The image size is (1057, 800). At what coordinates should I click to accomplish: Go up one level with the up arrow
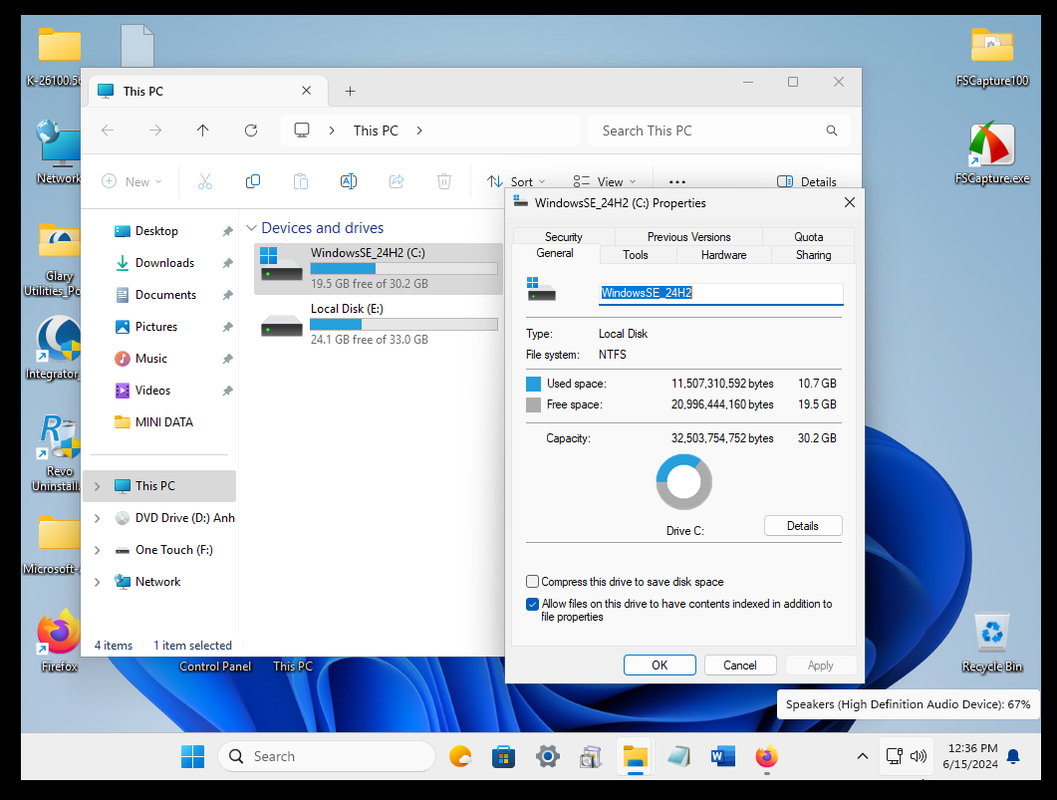[203, 131]
